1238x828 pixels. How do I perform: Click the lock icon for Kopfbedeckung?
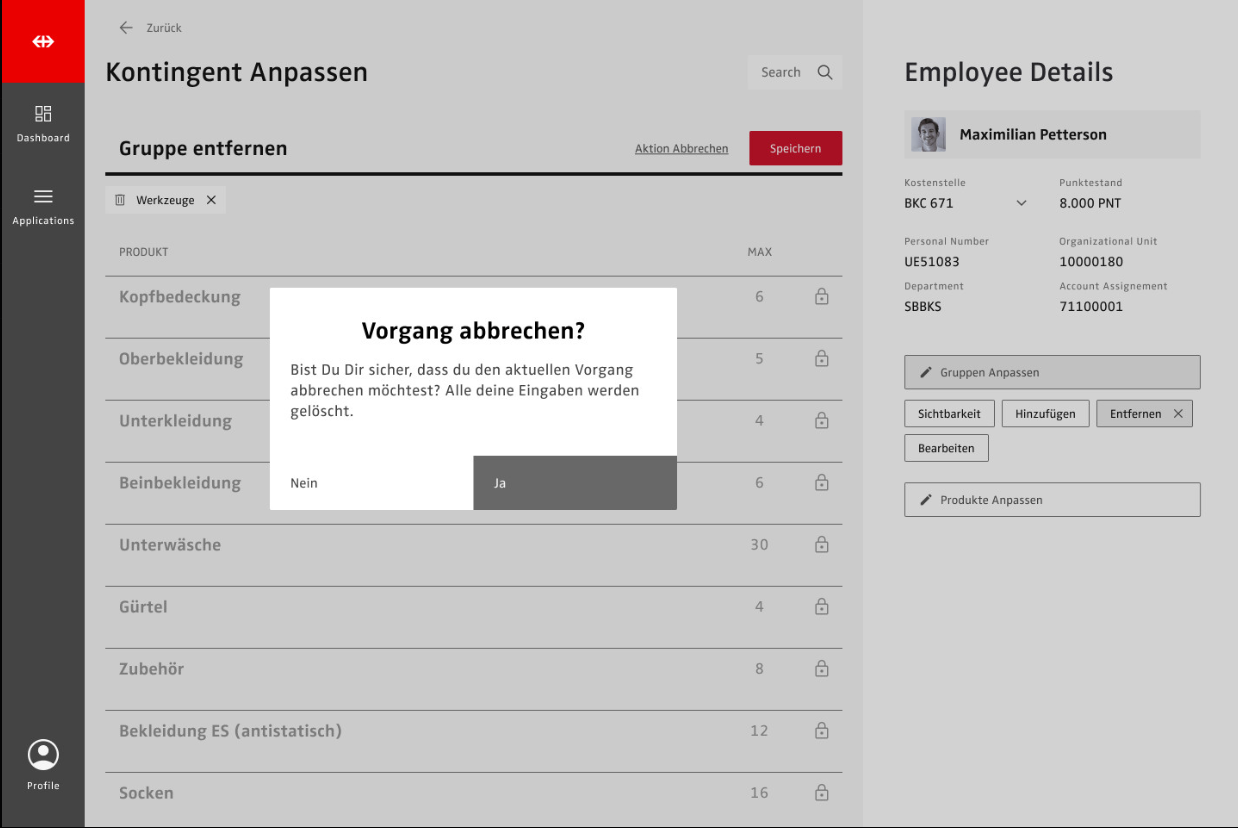point(821,297)
